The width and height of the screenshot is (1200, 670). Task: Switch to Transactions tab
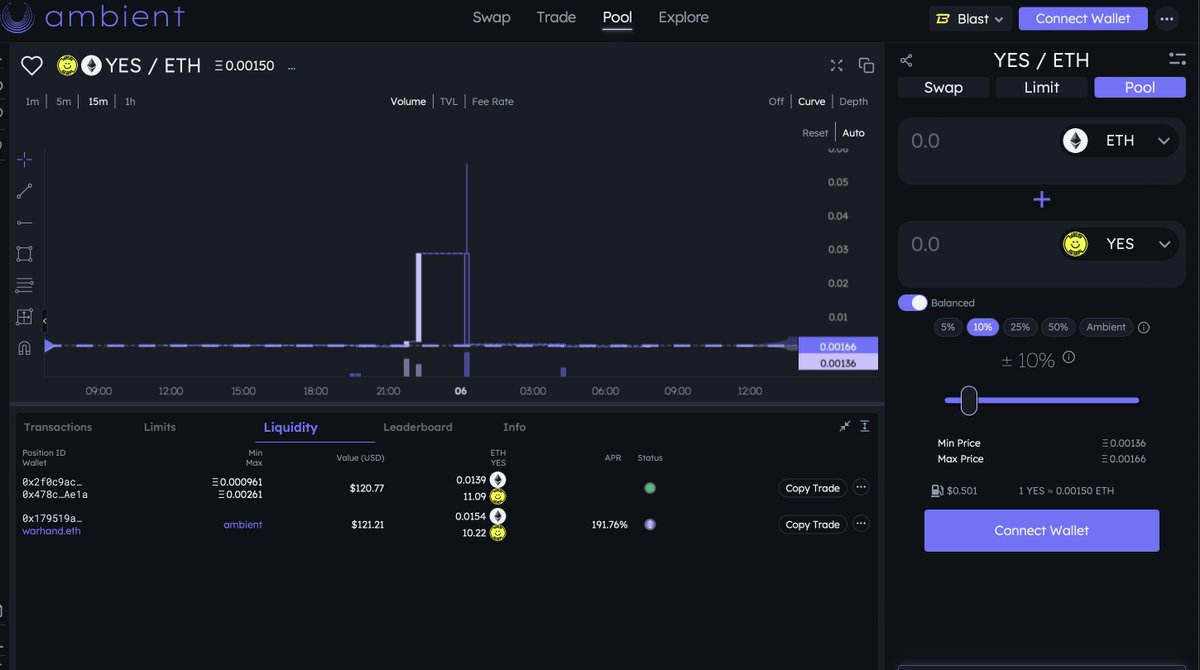[58, 427]
